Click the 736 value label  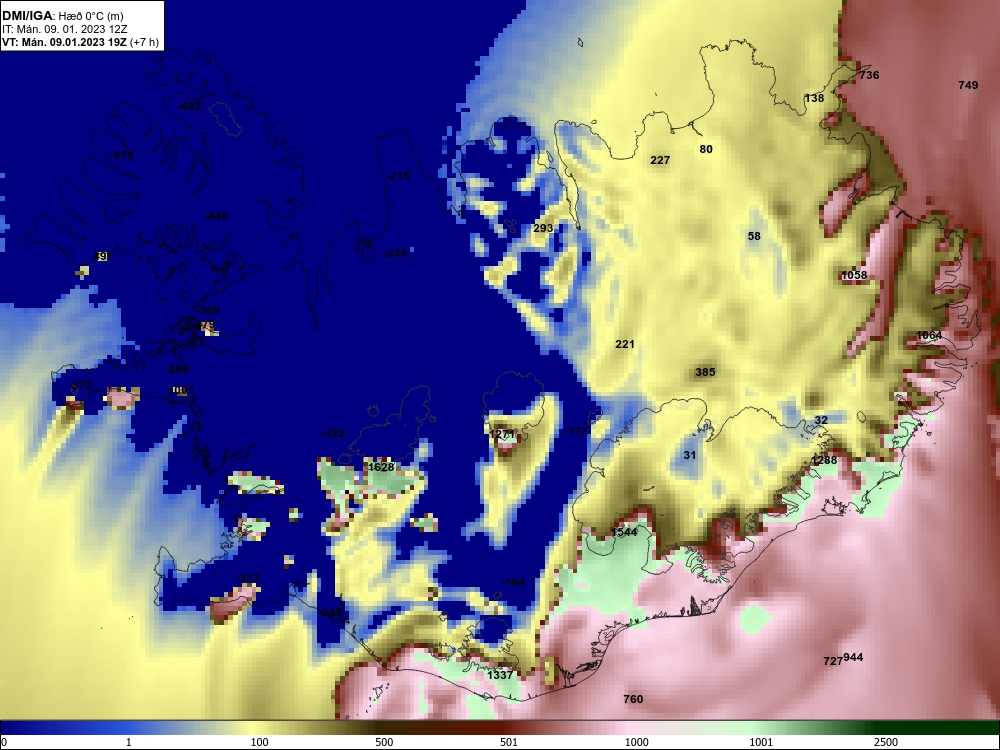click(x=869, y=75)
